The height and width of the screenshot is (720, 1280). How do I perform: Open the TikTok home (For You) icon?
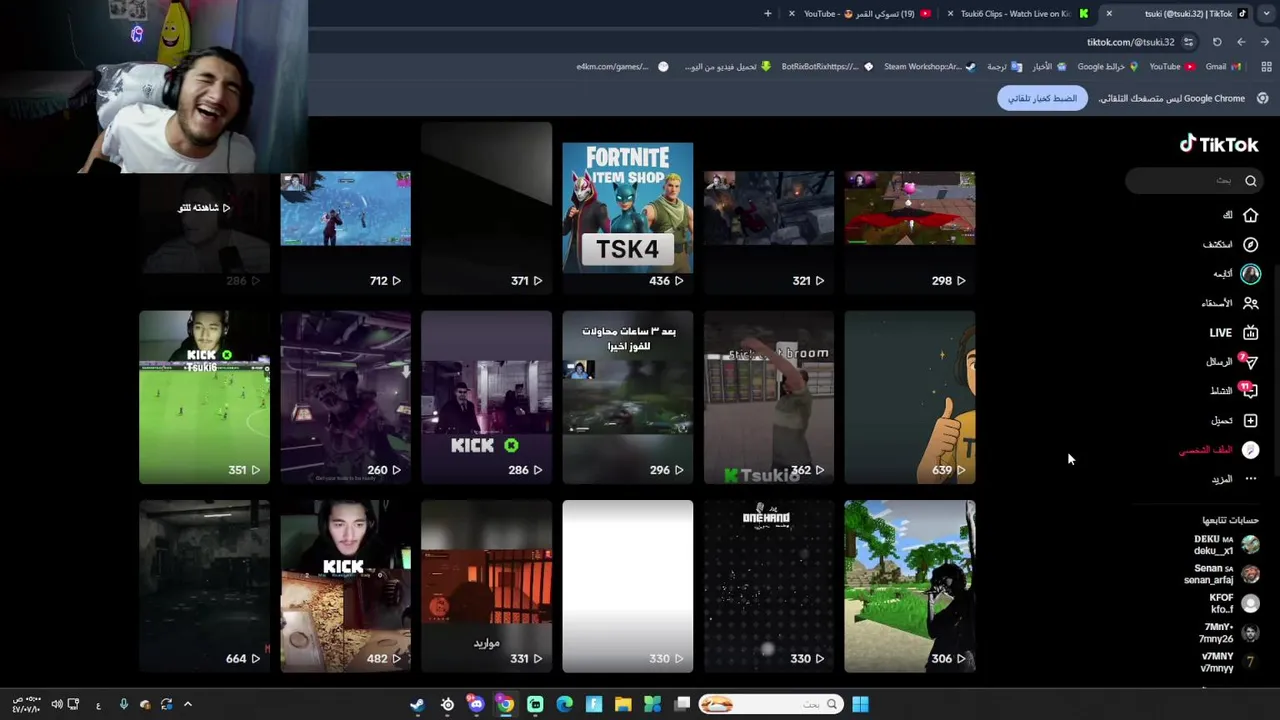point(1250,215)
